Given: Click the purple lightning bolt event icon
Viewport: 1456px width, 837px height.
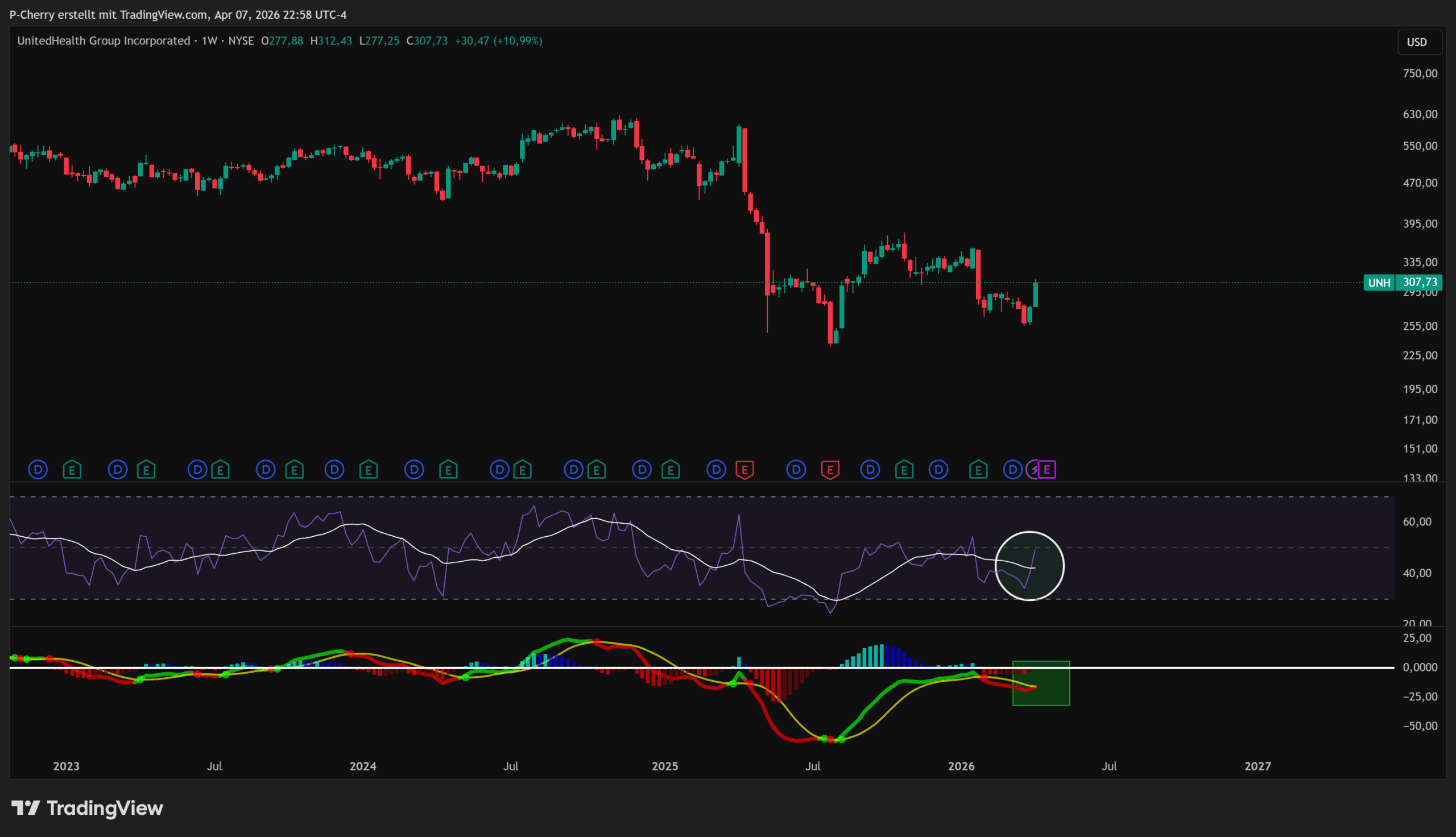Looking at the screenshot, I should [1034, 470].
